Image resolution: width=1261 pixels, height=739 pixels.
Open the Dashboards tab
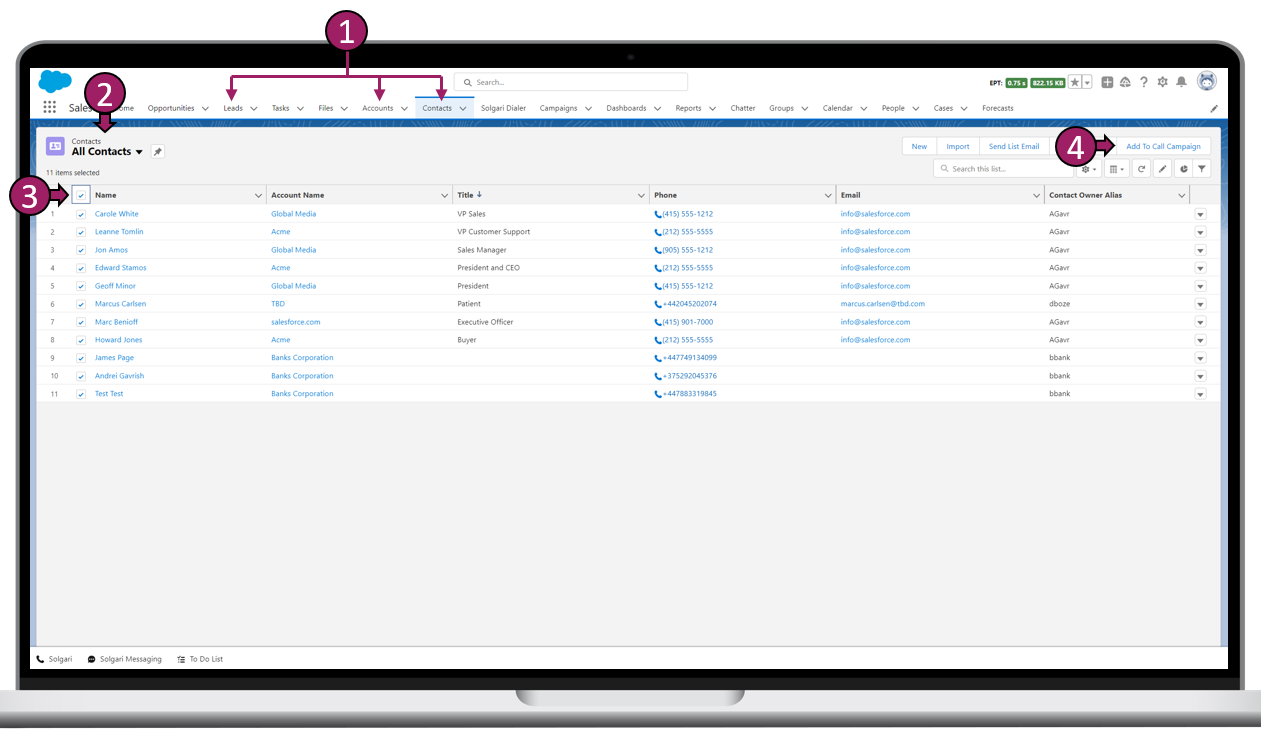[x=626, y=108]
